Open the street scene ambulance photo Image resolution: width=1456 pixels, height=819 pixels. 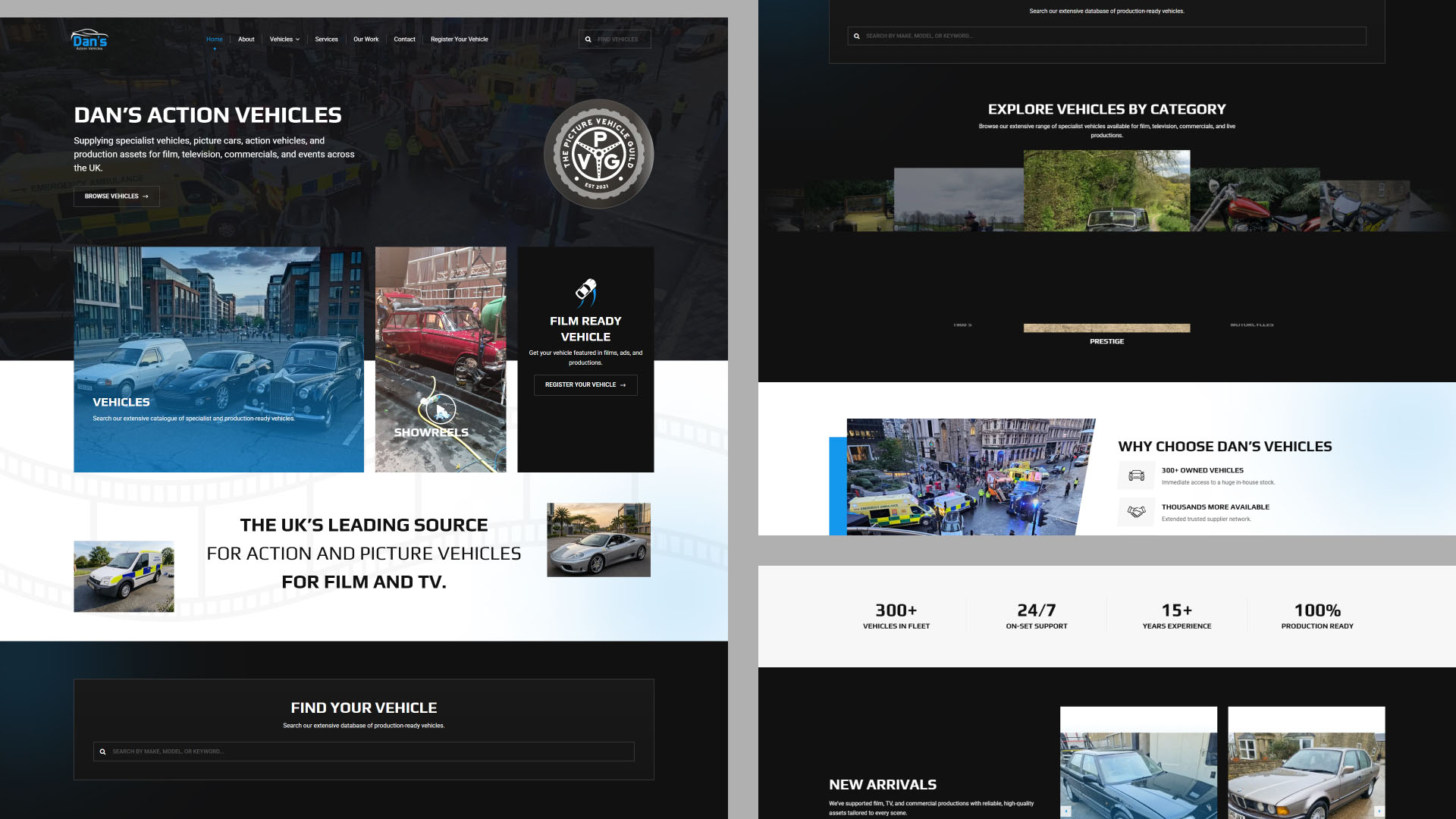pyautogui.click(x=971, y=477)
